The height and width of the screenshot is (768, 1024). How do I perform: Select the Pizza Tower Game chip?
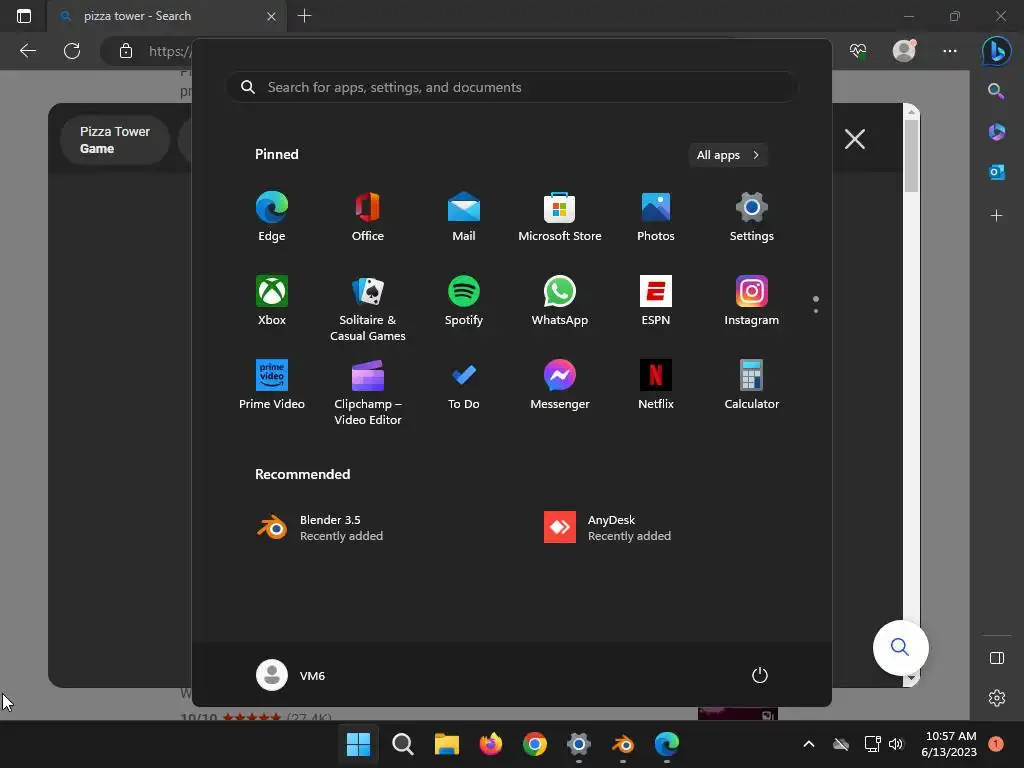coord(115,140)
